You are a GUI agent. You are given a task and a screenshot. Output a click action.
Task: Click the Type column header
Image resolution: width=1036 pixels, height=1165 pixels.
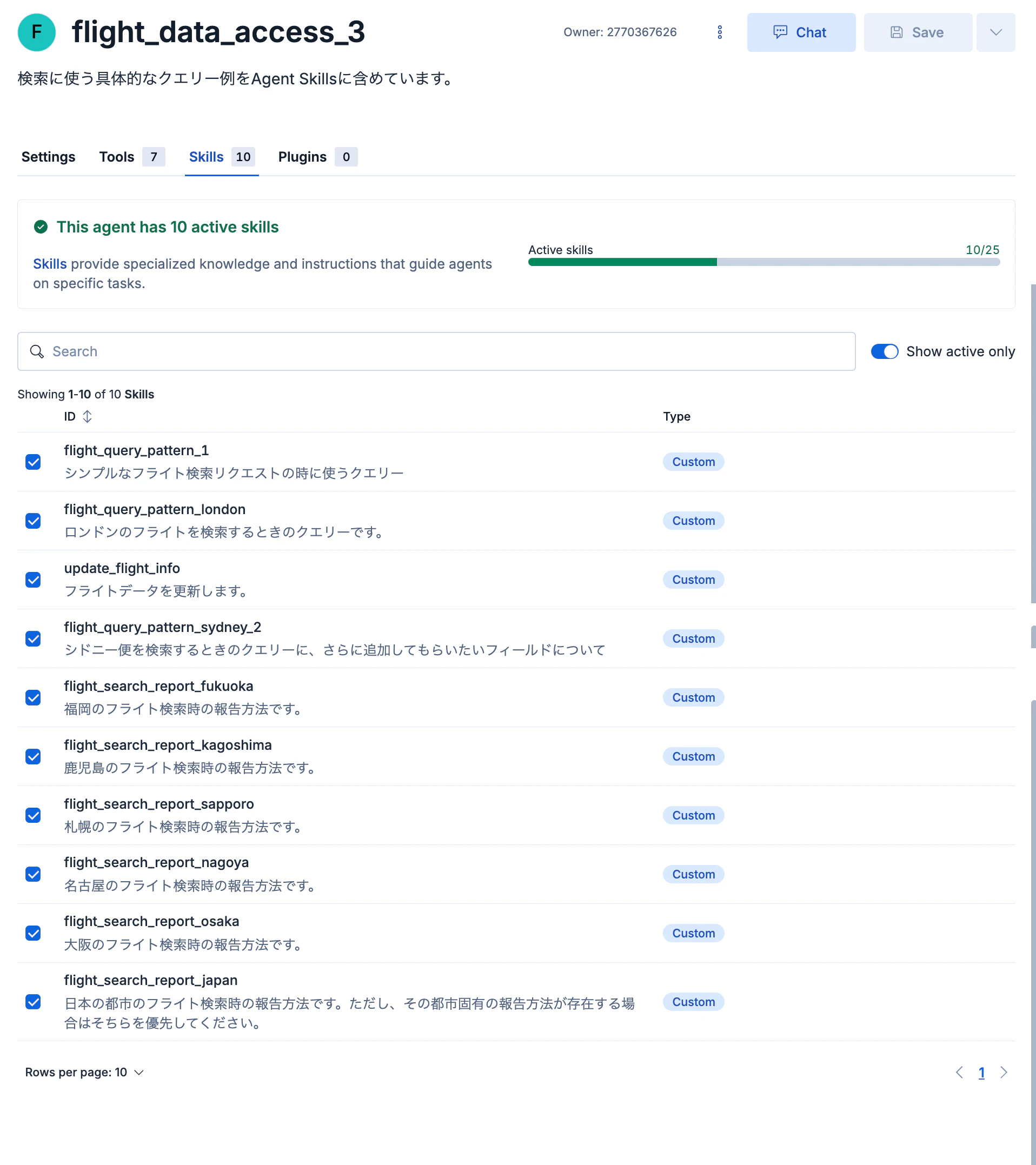[676, 417]
